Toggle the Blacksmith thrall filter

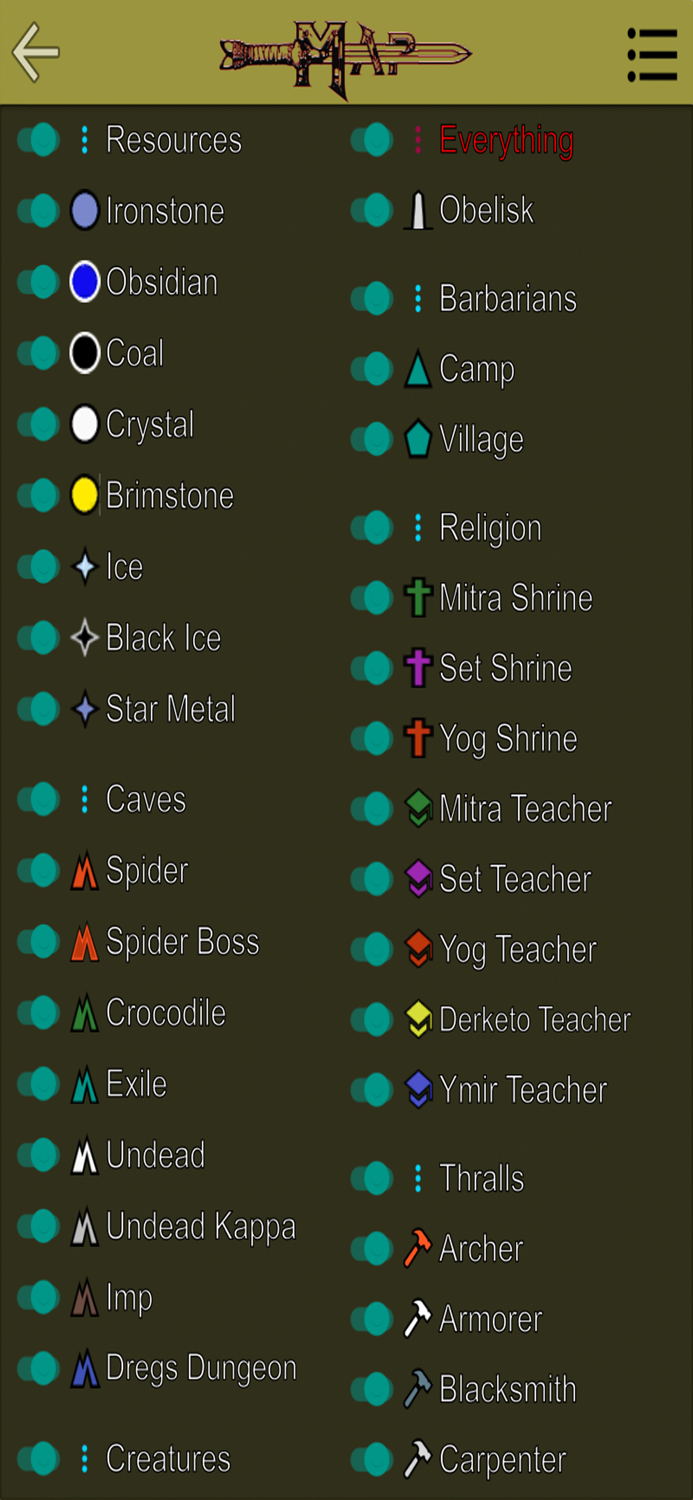[x=371, y=1388]
